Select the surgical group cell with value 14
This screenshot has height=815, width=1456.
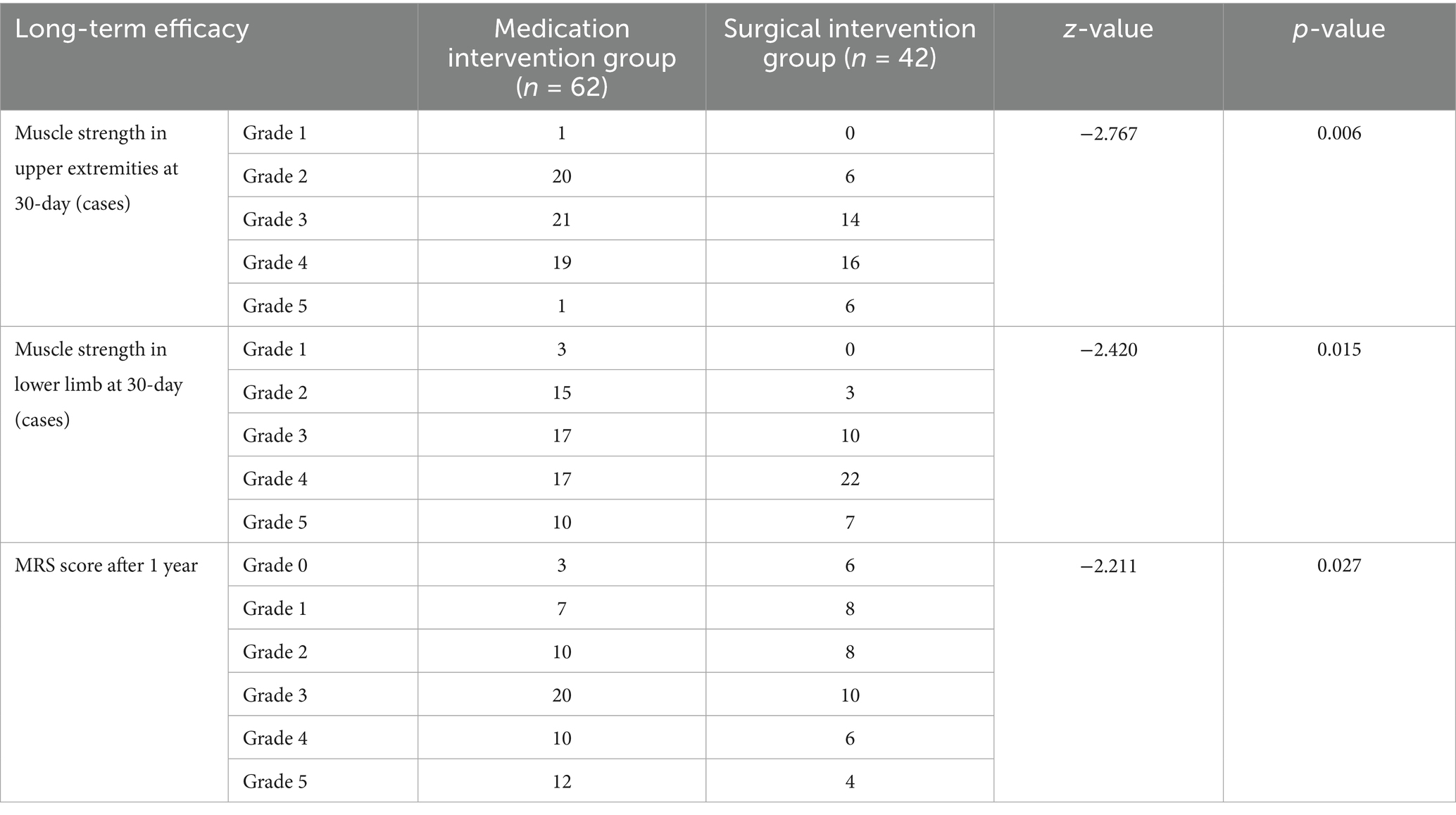pos(850,220)
